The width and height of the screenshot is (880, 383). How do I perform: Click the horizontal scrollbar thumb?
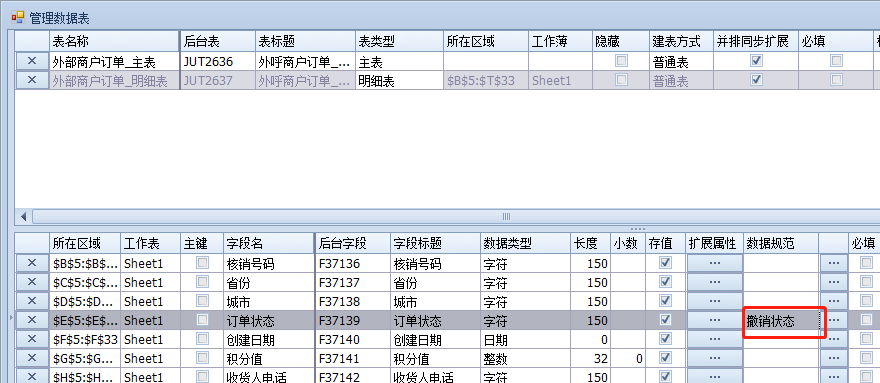506,217
